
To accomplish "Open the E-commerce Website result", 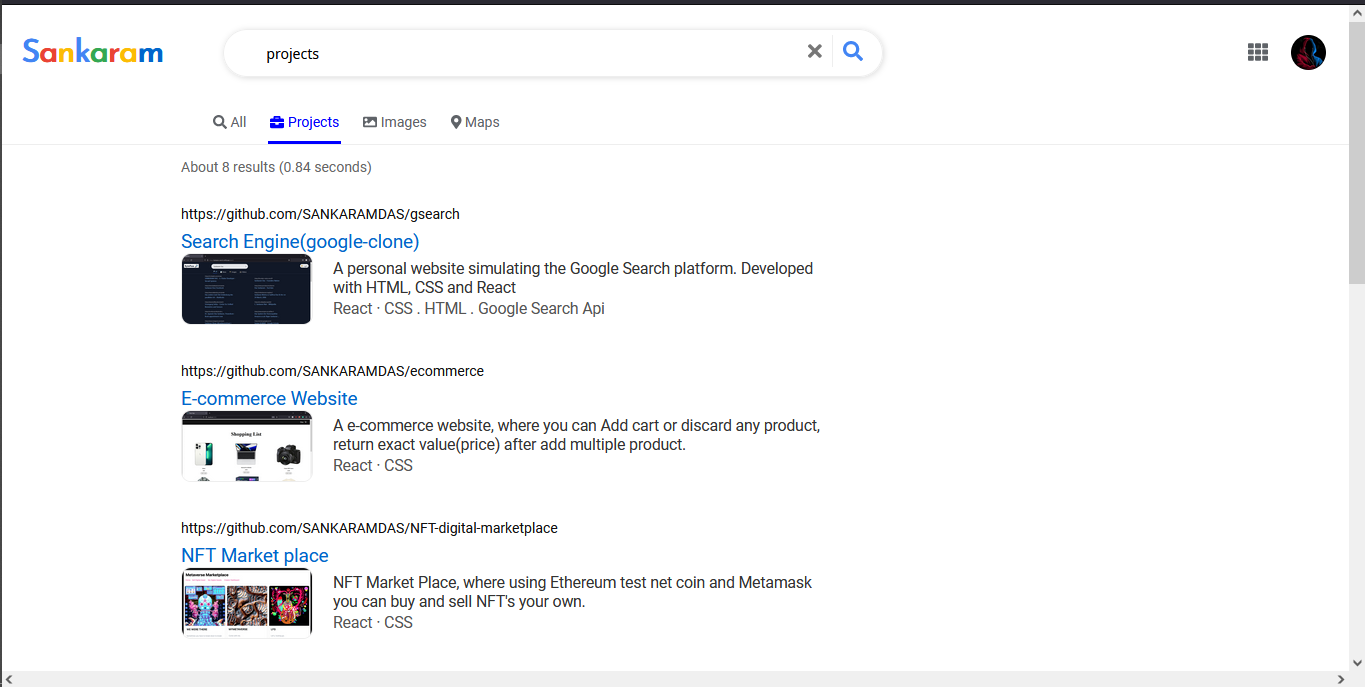I will pyautogui.click(x=268, y=398).
